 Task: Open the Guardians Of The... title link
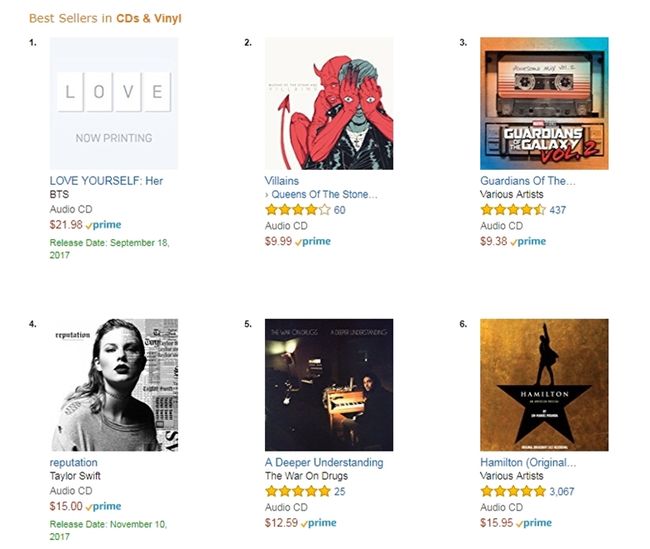(x=528, y=181)
